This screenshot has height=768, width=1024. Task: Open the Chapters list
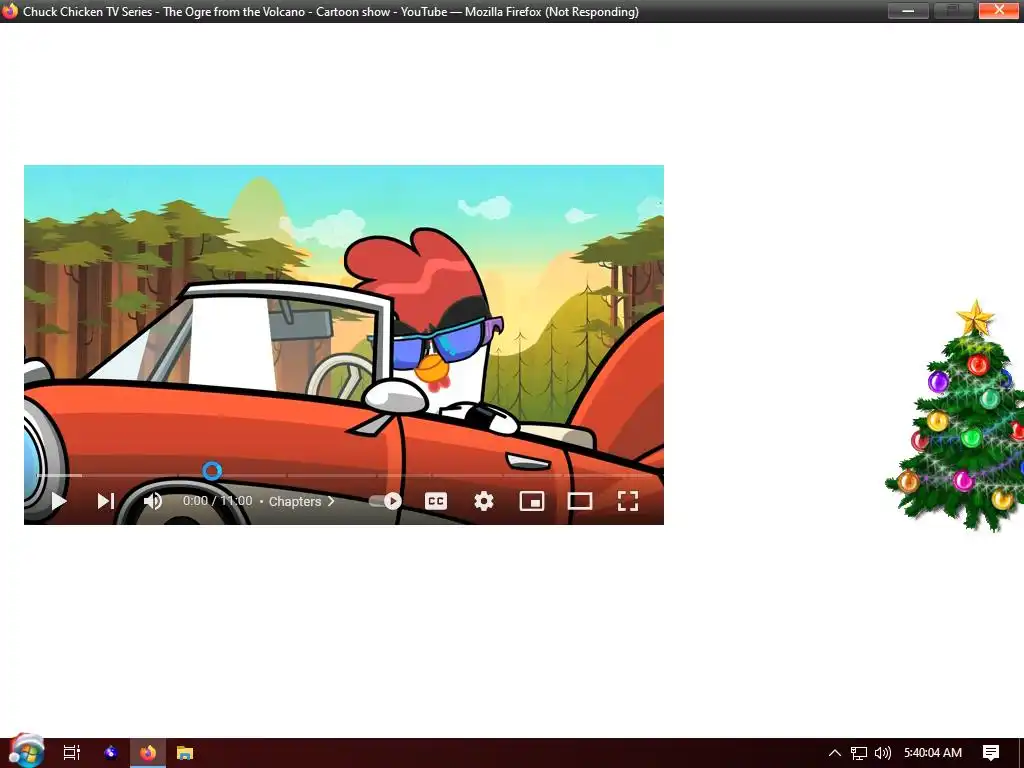(x=302, y=502)
